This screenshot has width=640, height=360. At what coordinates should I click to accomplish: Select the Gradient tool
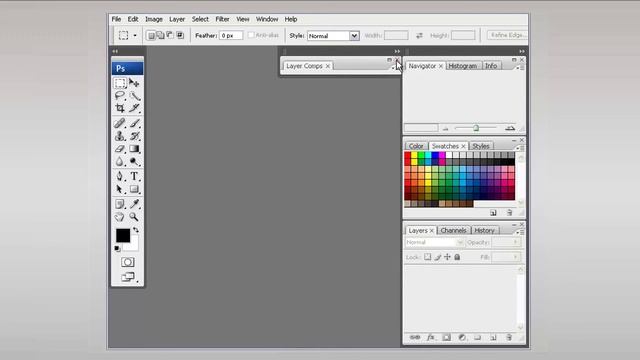click(134, 149)
